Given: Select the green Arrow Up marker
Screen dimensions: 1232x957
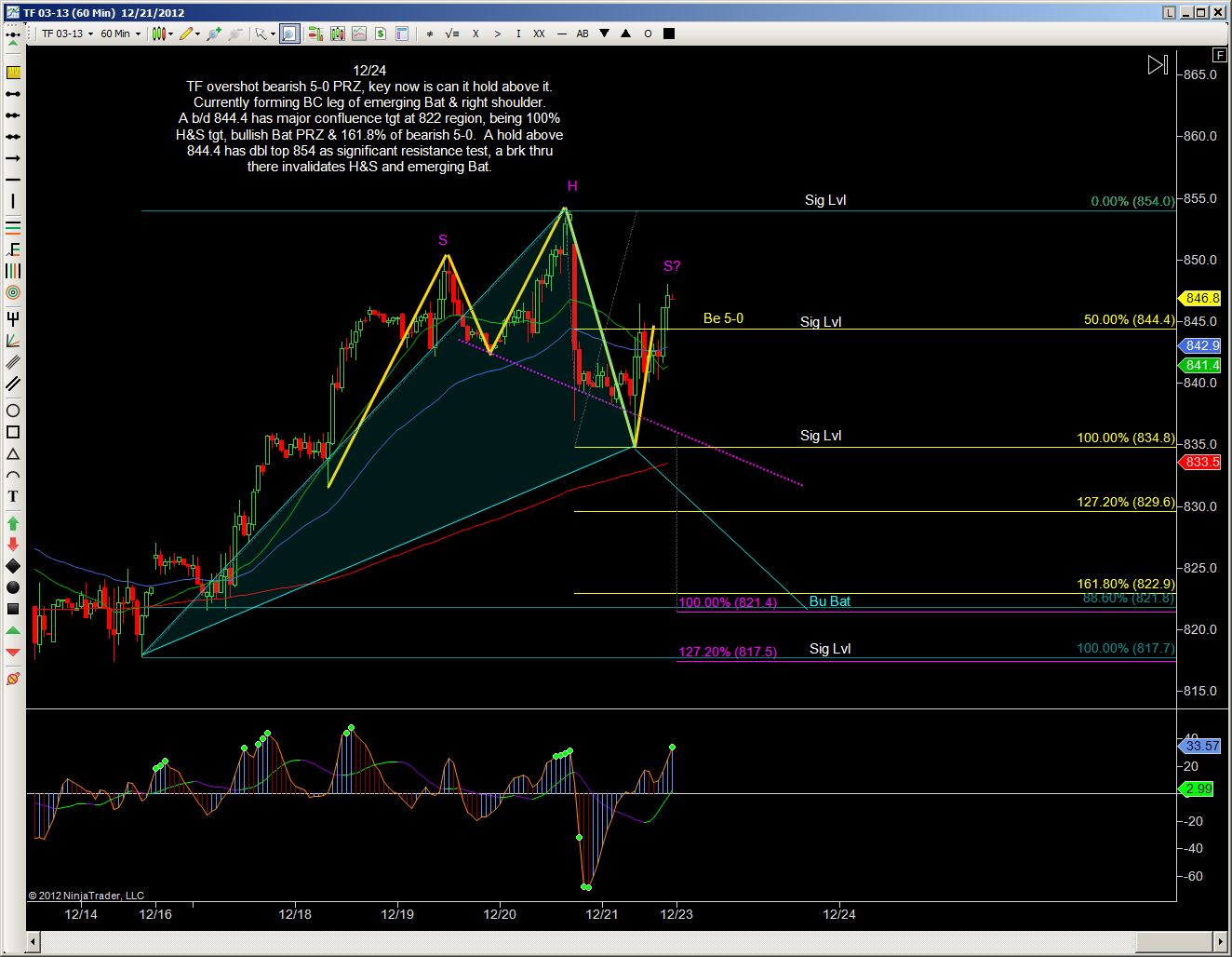Looking at the screenshot, I should (13, 523).
